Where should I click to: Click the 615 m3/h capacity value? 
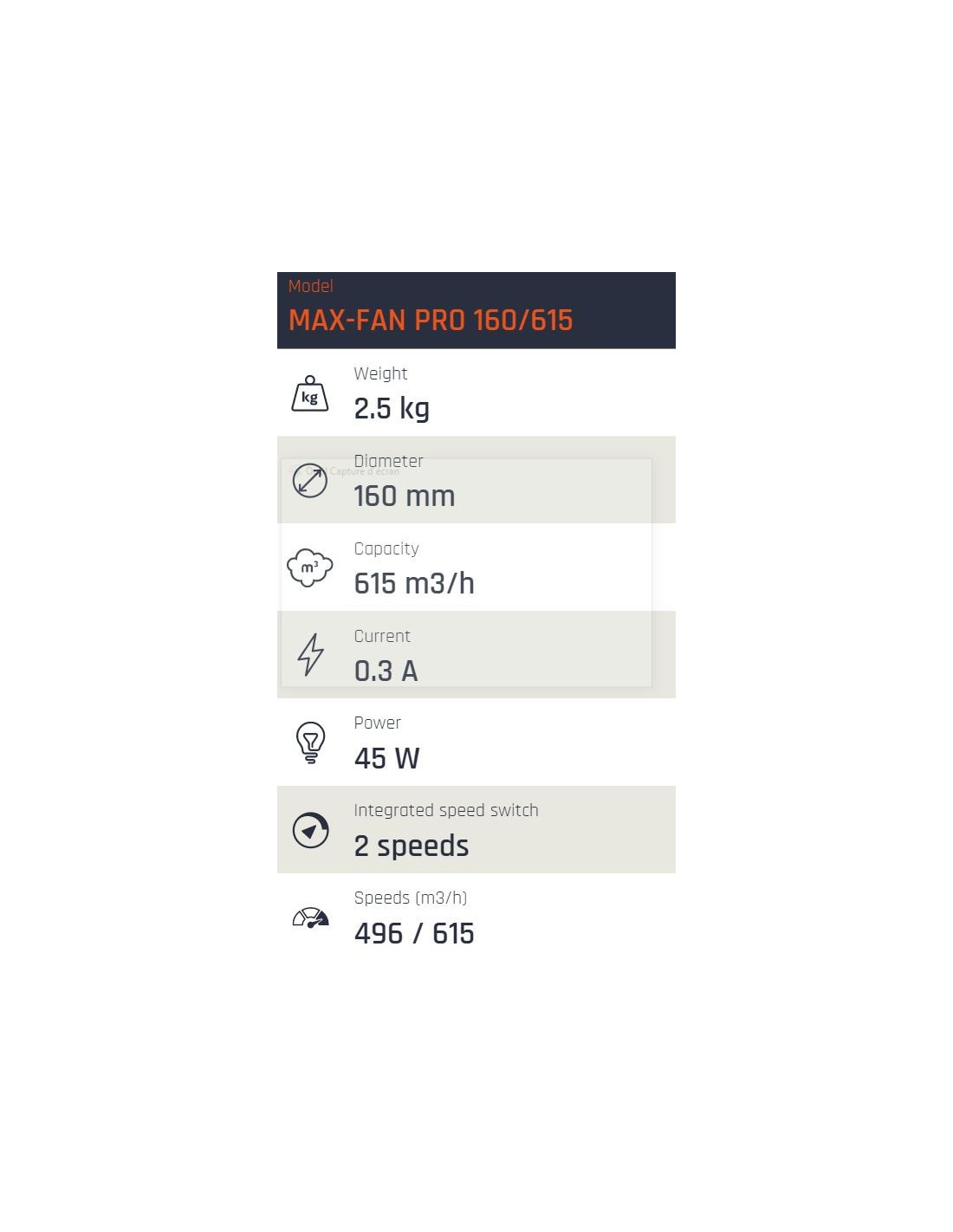[414, 584]
